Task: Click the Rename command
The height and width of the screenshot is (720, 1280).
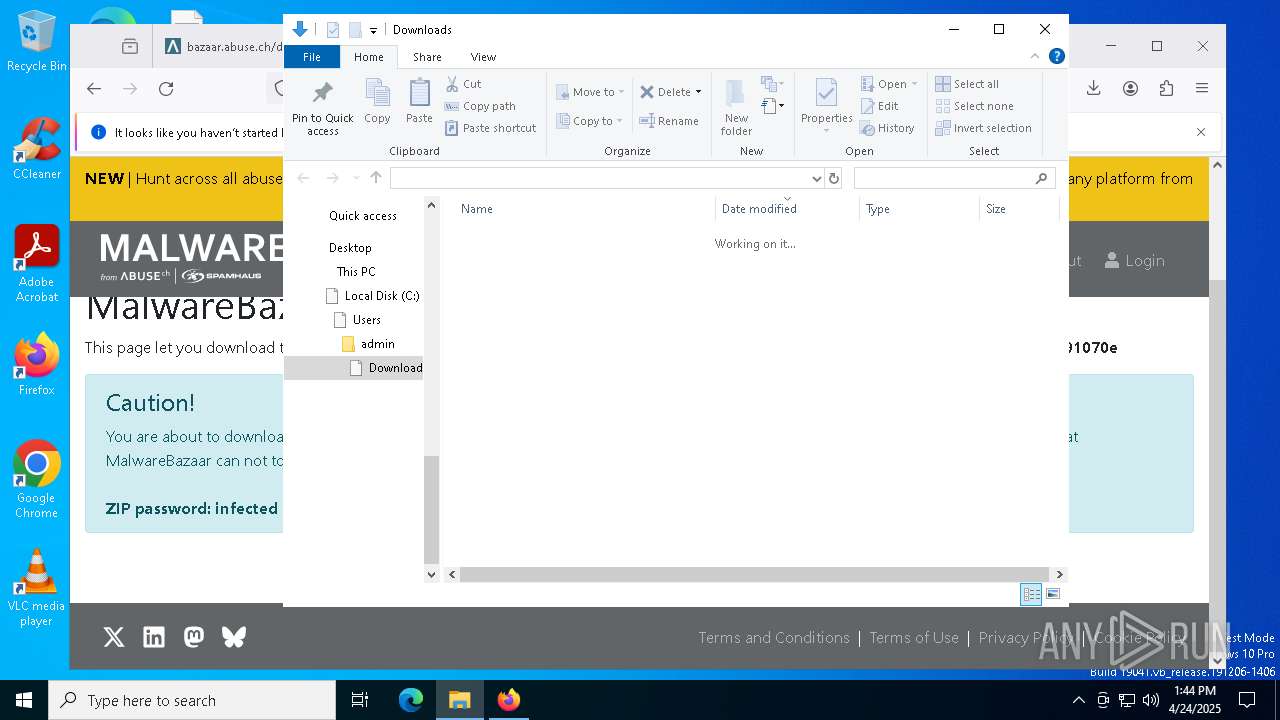Action: [670, 121]
